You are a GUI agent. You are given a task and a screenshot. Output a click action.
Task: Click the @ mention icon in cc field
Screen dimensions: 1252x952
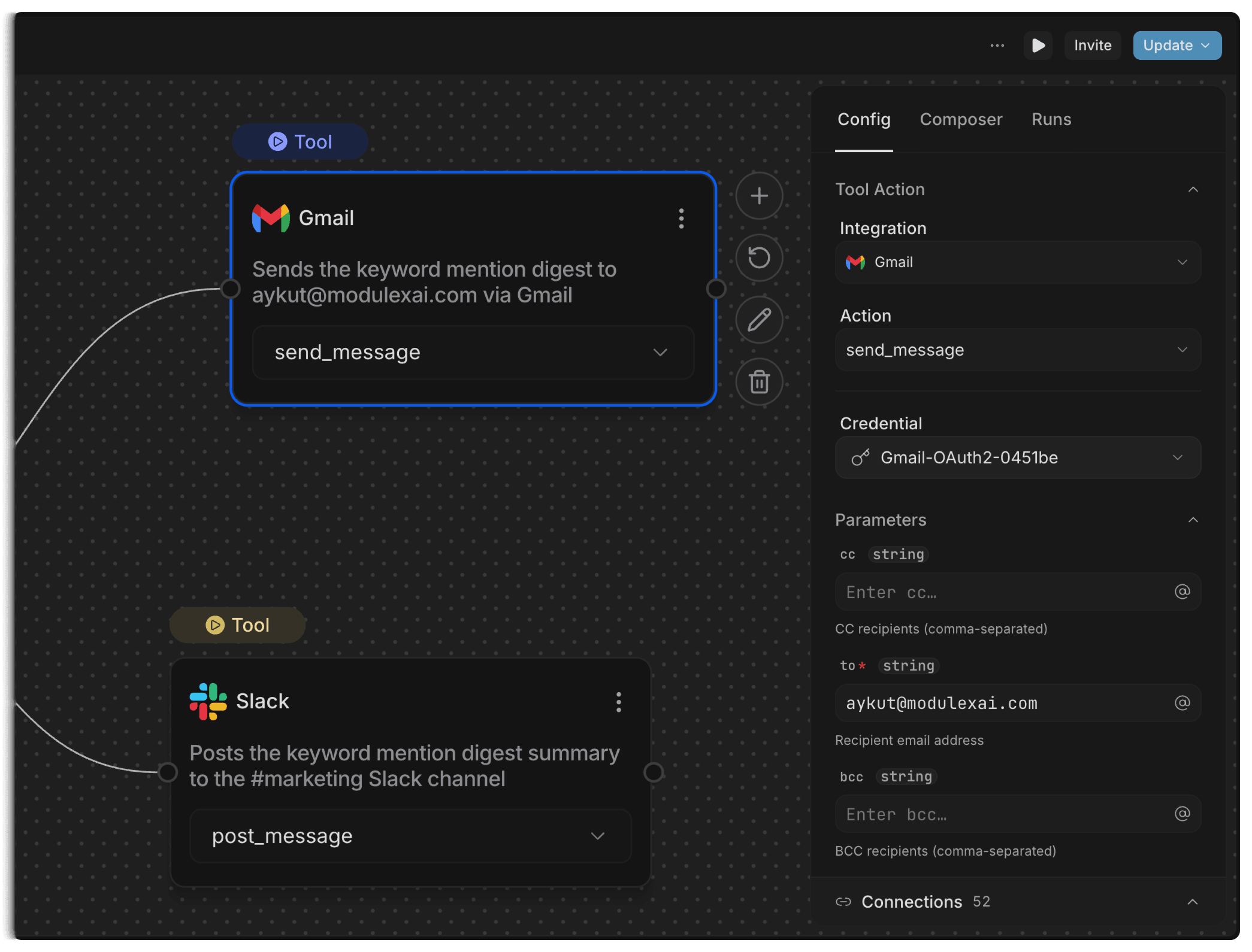click(x=1182, y=592)
